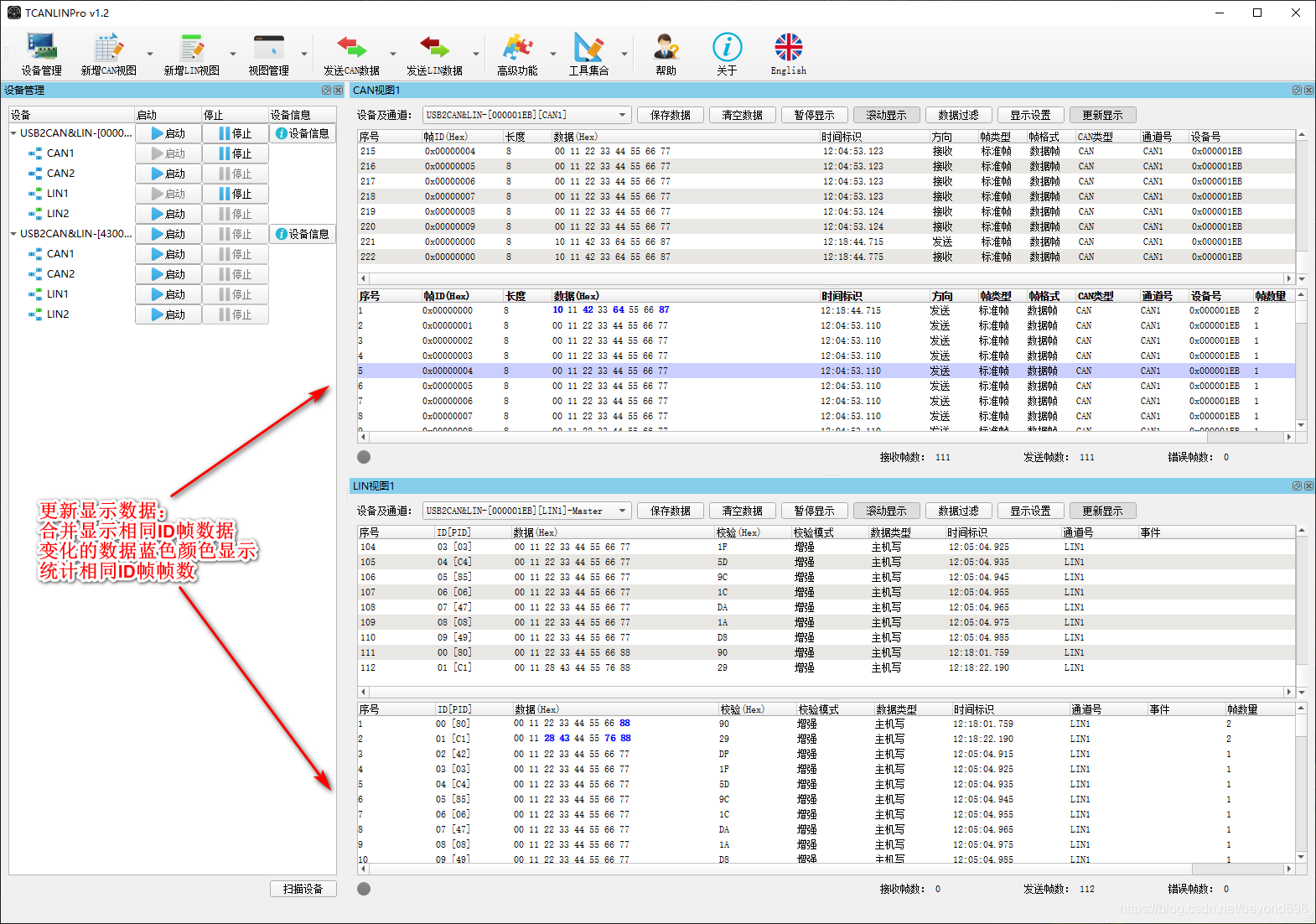Toggle 滚动显示 in the LIN view
1316x924 pixels.
point(886,511)
